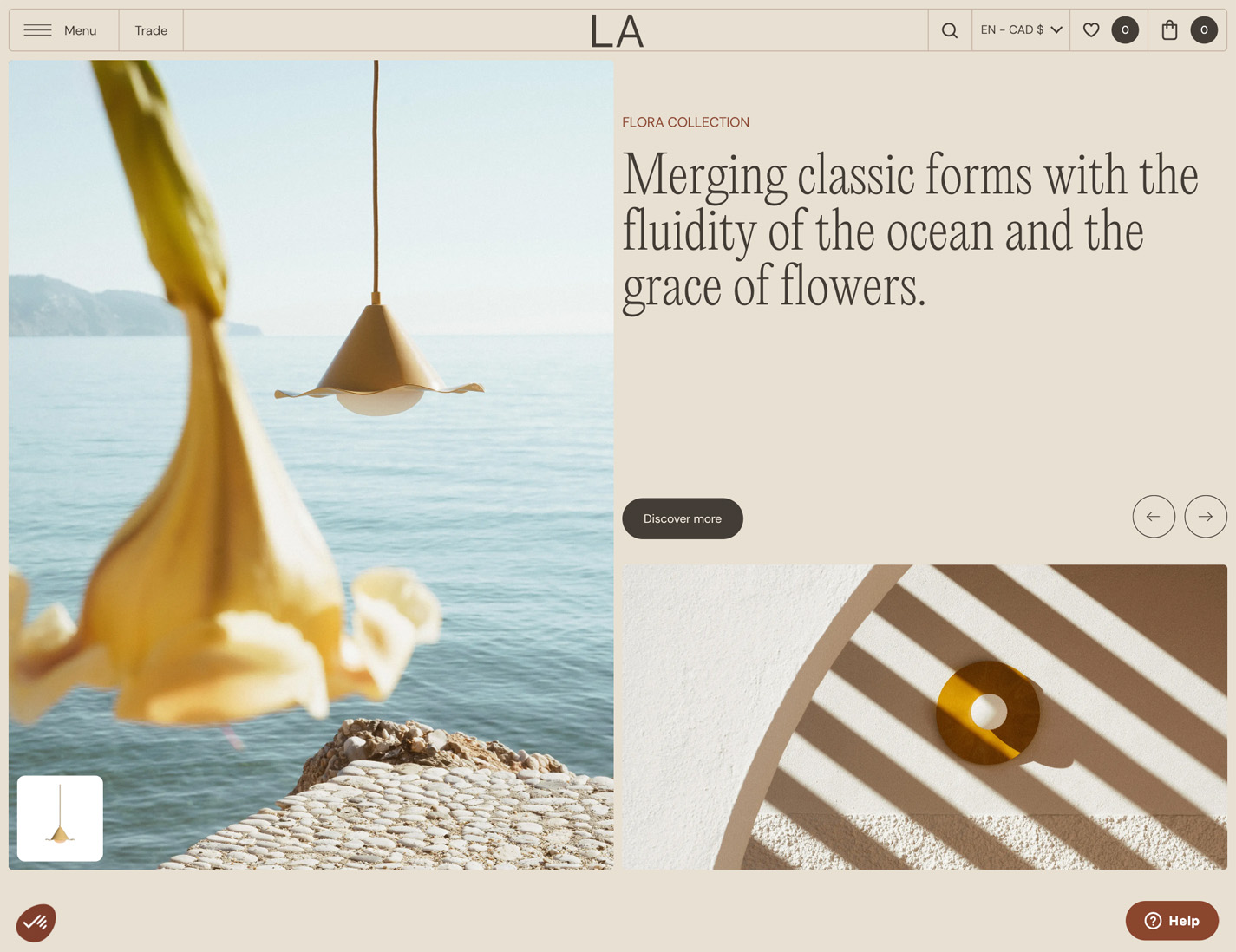1236x952 pixels.
Task: Click the LA logo
Action: pyautogui.click(x=618, y=31)
